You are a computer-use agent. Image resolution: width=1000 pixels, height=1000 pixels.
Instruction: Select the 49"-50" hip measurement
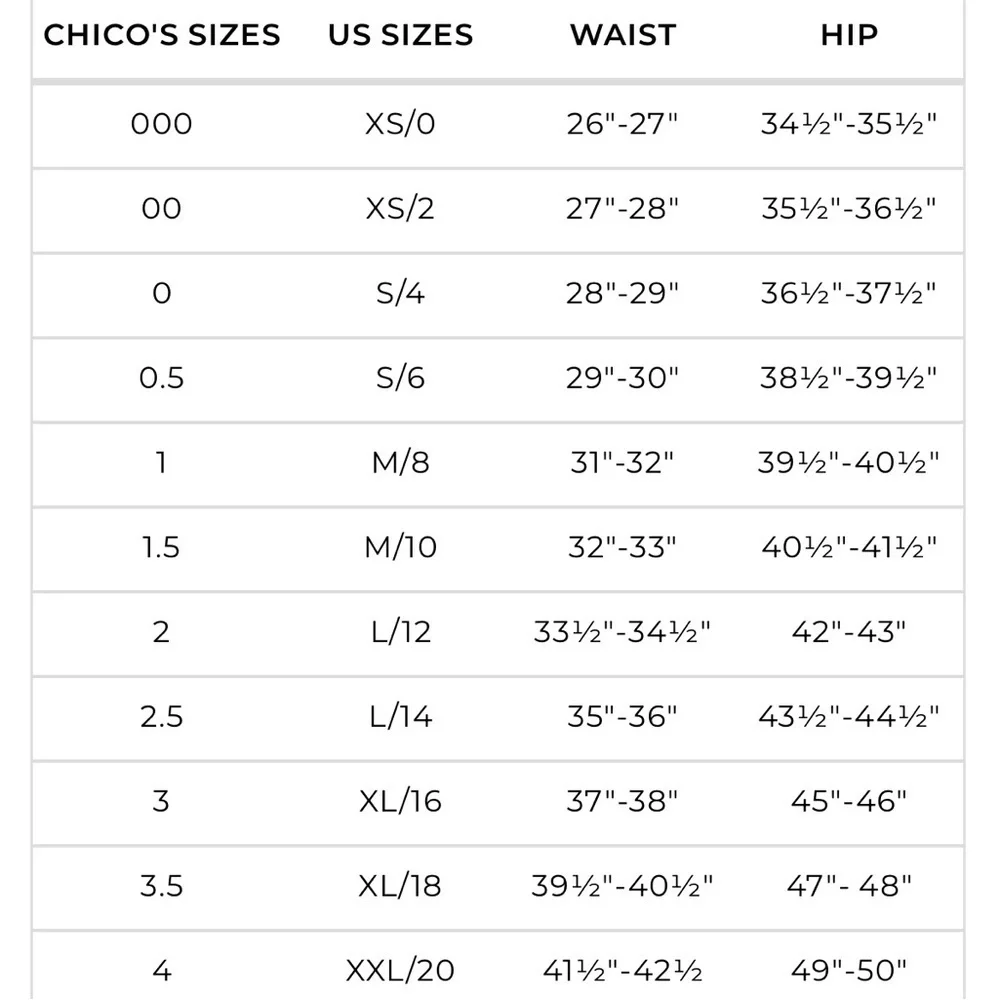coord(849,971)
